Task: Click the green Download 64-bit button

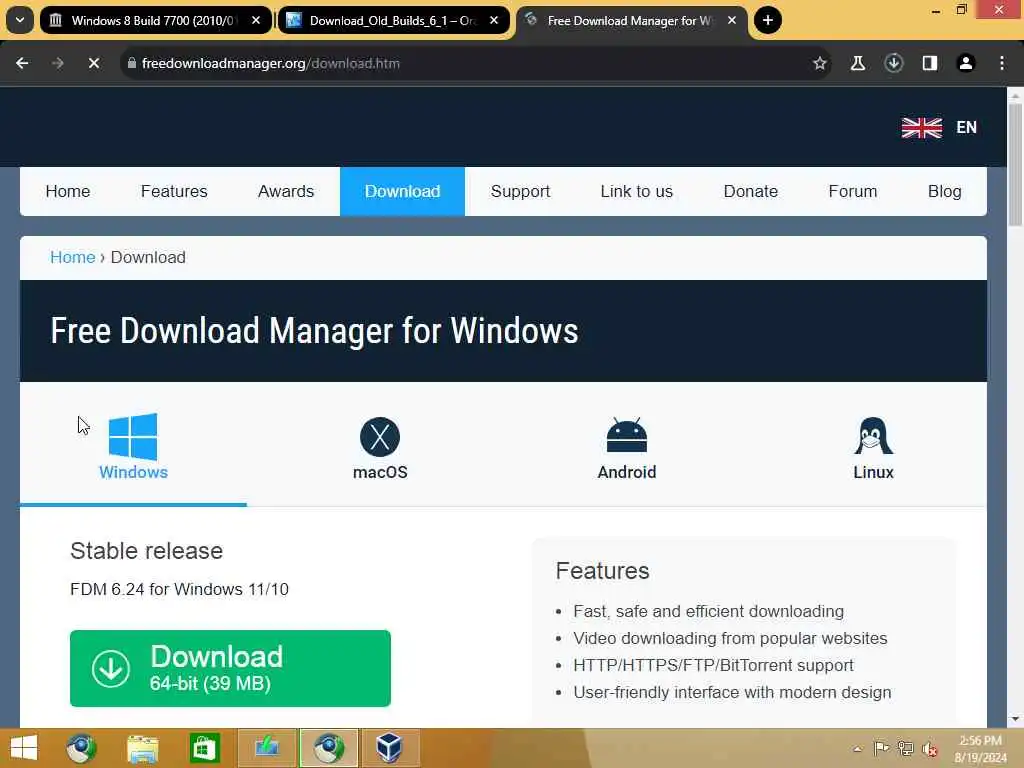Action: pos(230,668)
